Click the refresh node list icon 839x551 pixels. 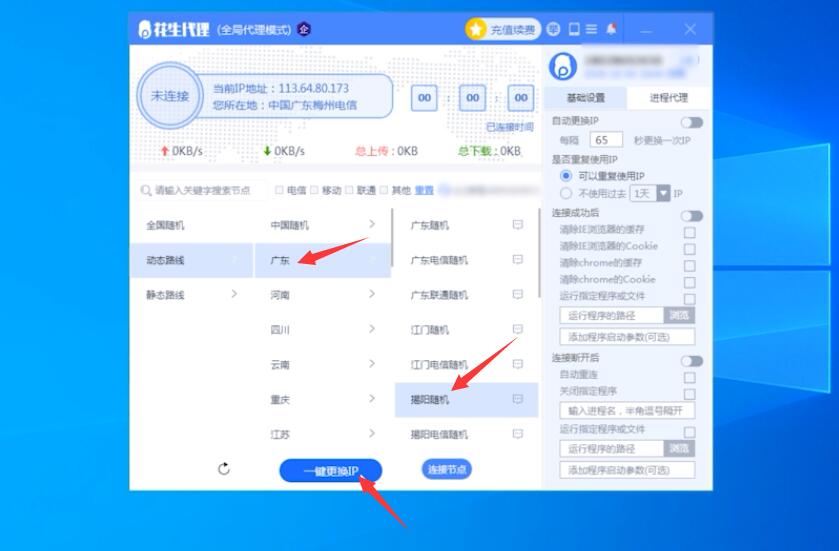pyautogui.click(x=224, y=469)
